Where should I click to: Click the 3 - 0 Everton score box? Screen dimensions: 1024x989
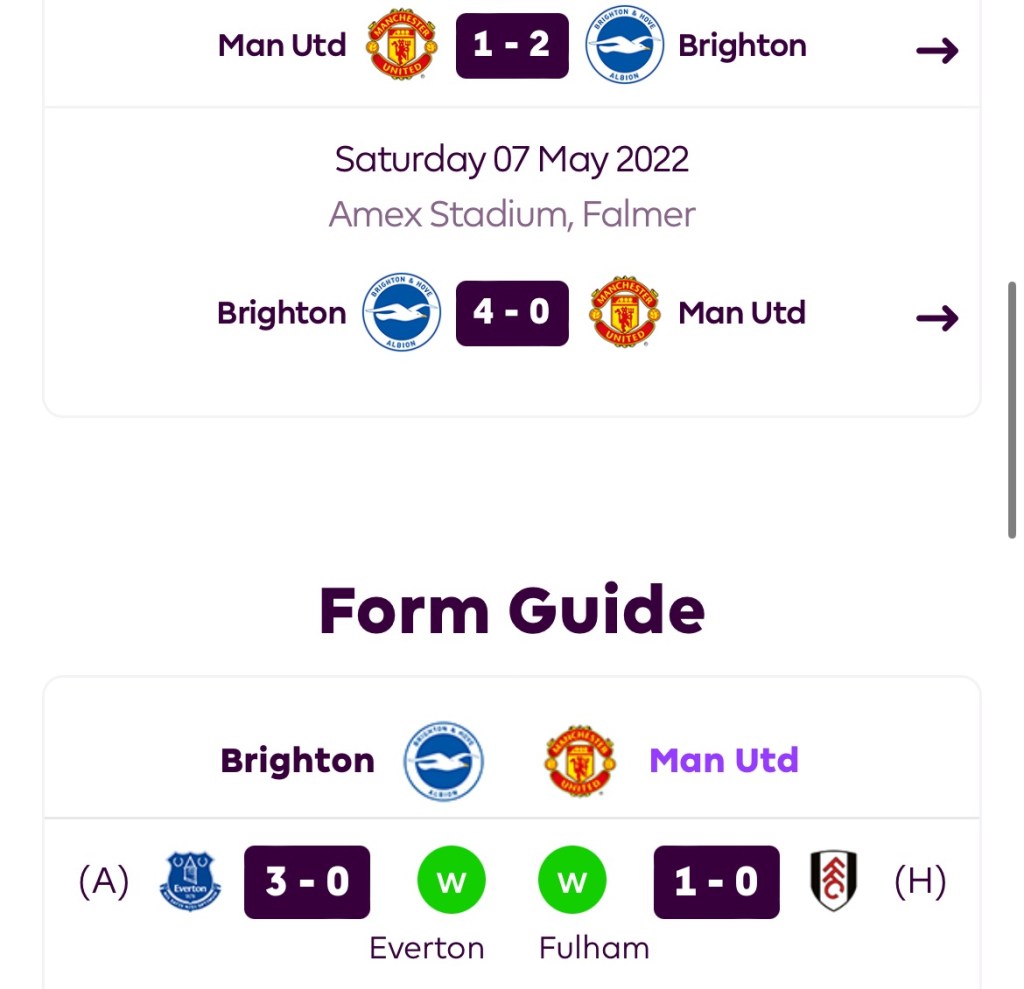[307, 882]
